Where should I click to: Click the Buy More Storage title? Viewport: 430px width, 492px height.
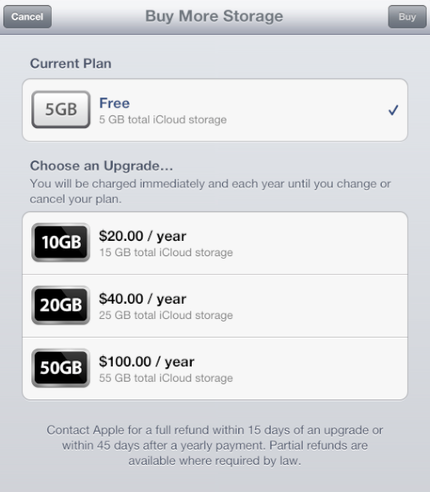click(x=214, y=16)
